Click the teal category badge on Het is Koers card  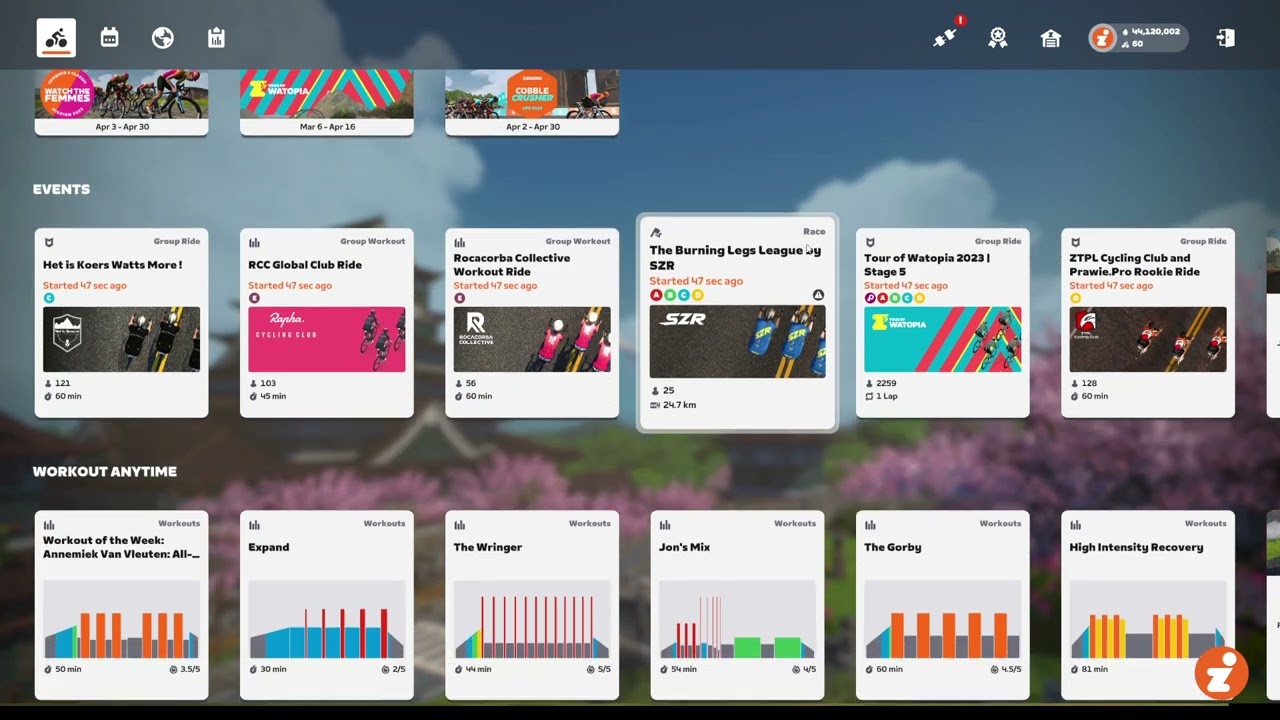coord(48,298)
